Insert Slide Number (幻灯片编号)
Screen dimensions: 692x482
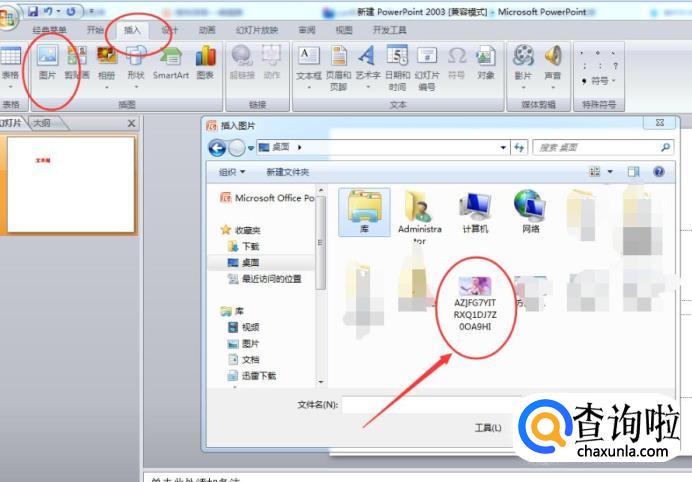[x=427, y=68]
